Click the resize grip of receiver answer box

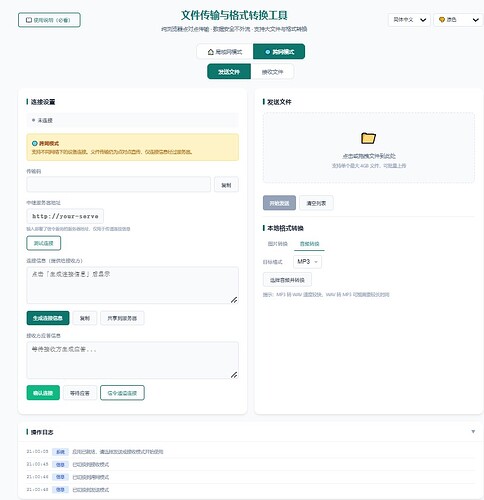tap(234, 375)
